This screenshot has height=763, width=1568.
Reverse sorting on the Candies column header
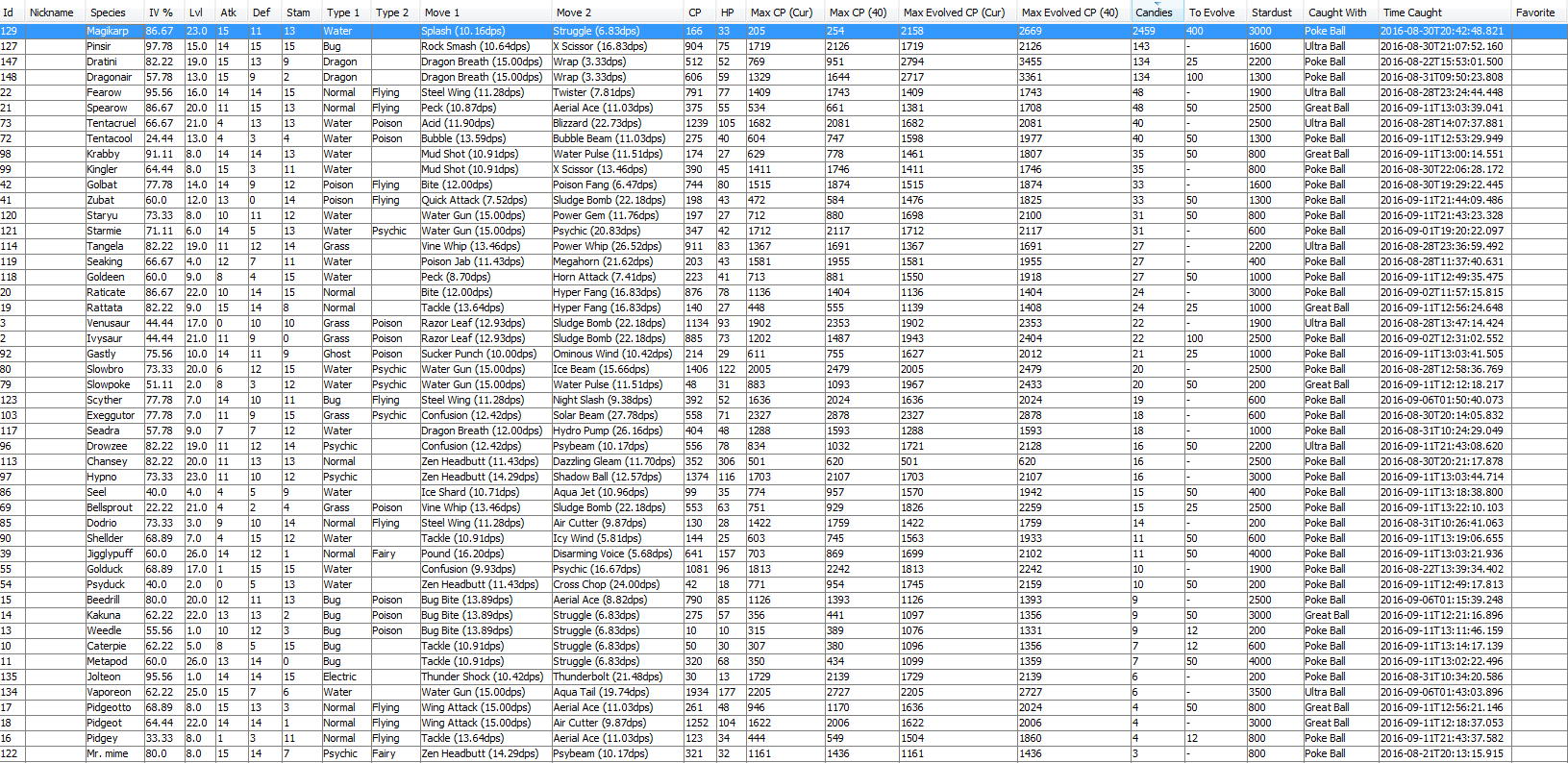[1157, 12]
